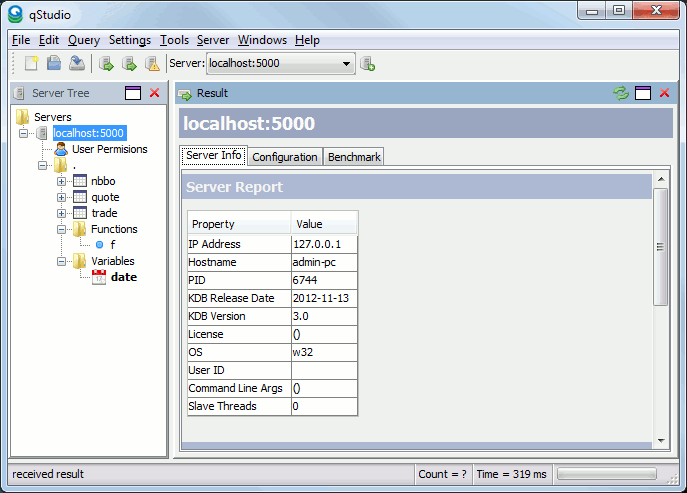Viewport: 687px width, 493px height.
Task: Click the KDB Release Date value 2012-11-13
Action: (325, 298)
